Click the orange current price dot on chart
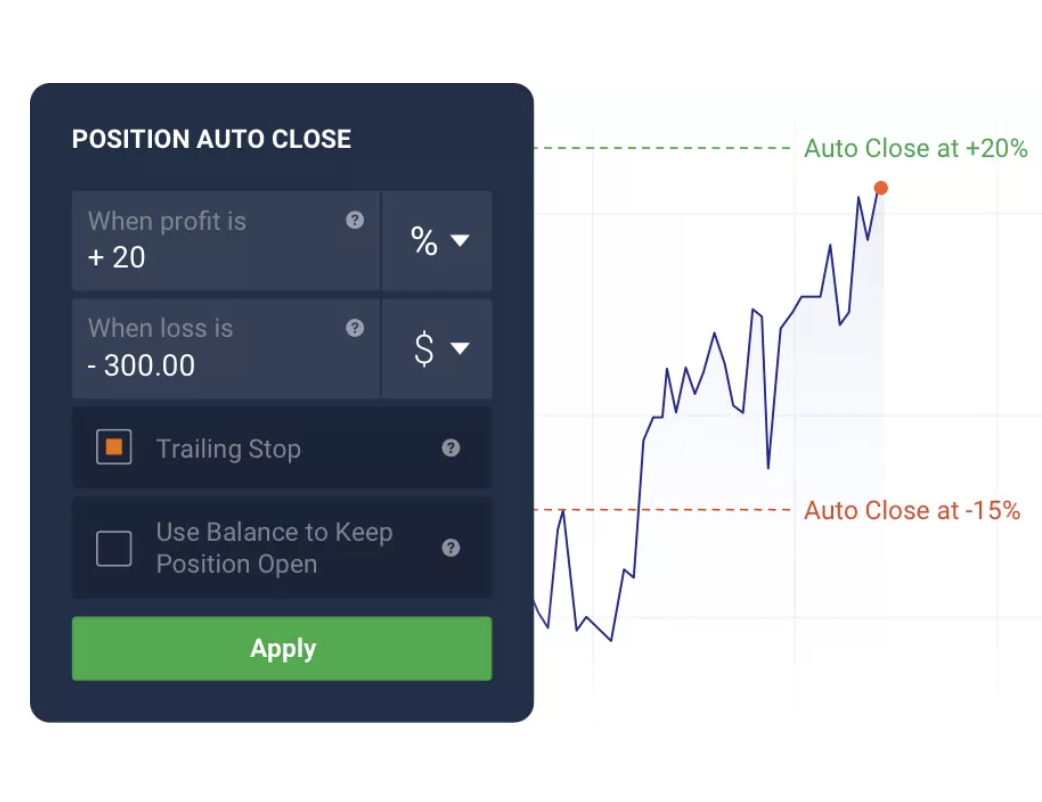The height and width of the screenshot is (802, 1042). (880, 188)
